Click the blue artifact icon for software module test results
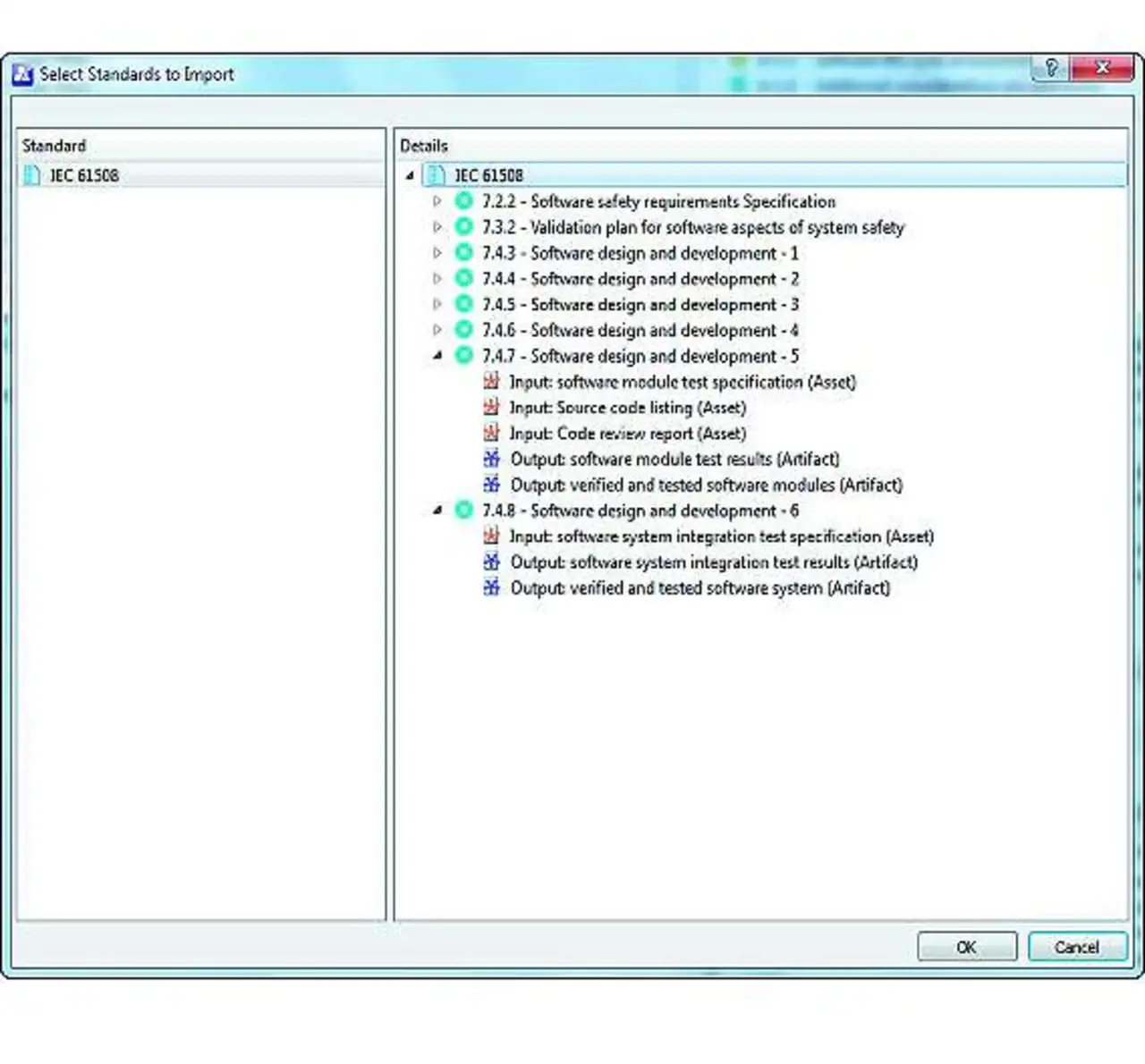The width and height of the screenshot is (1145, 1064). coord(491,460)
